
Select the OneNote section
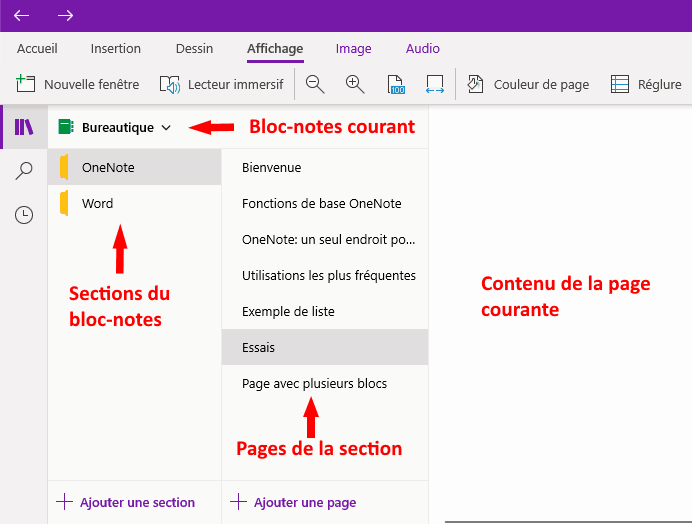coord(135,167)
